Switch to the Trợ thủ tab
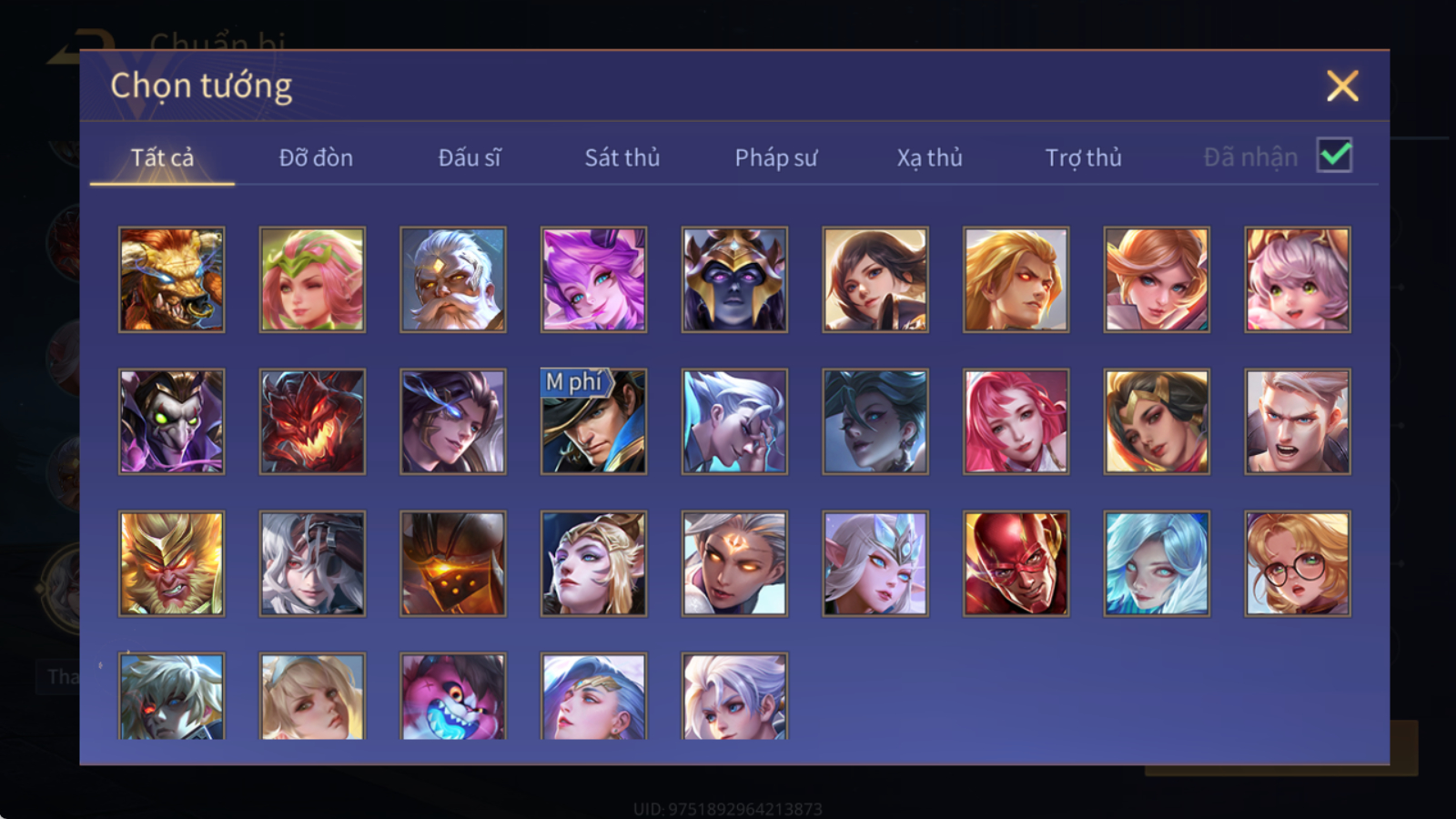1456x819 pixels. tap(1083, 157)
